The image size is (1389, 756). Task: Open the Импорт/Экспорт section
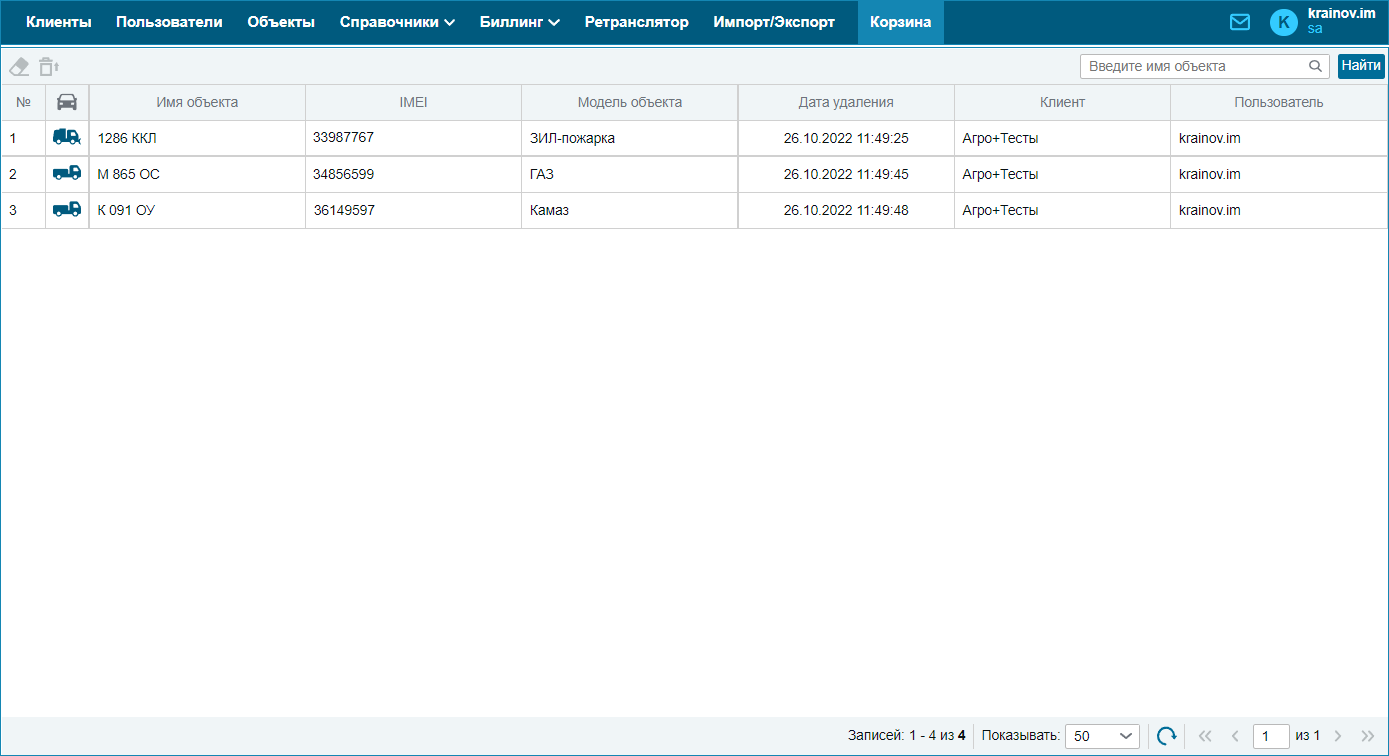point(773,22)
